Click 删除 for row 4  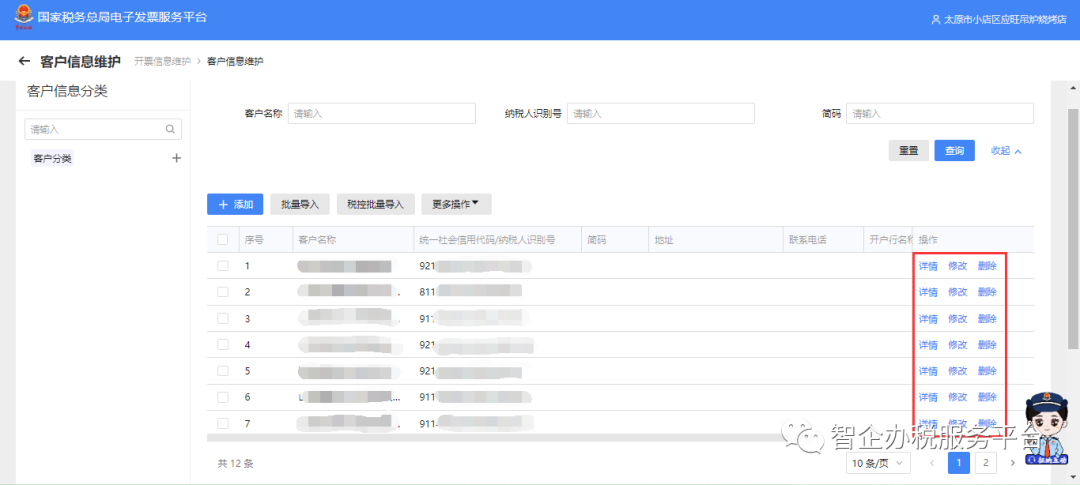pos(987,344)
